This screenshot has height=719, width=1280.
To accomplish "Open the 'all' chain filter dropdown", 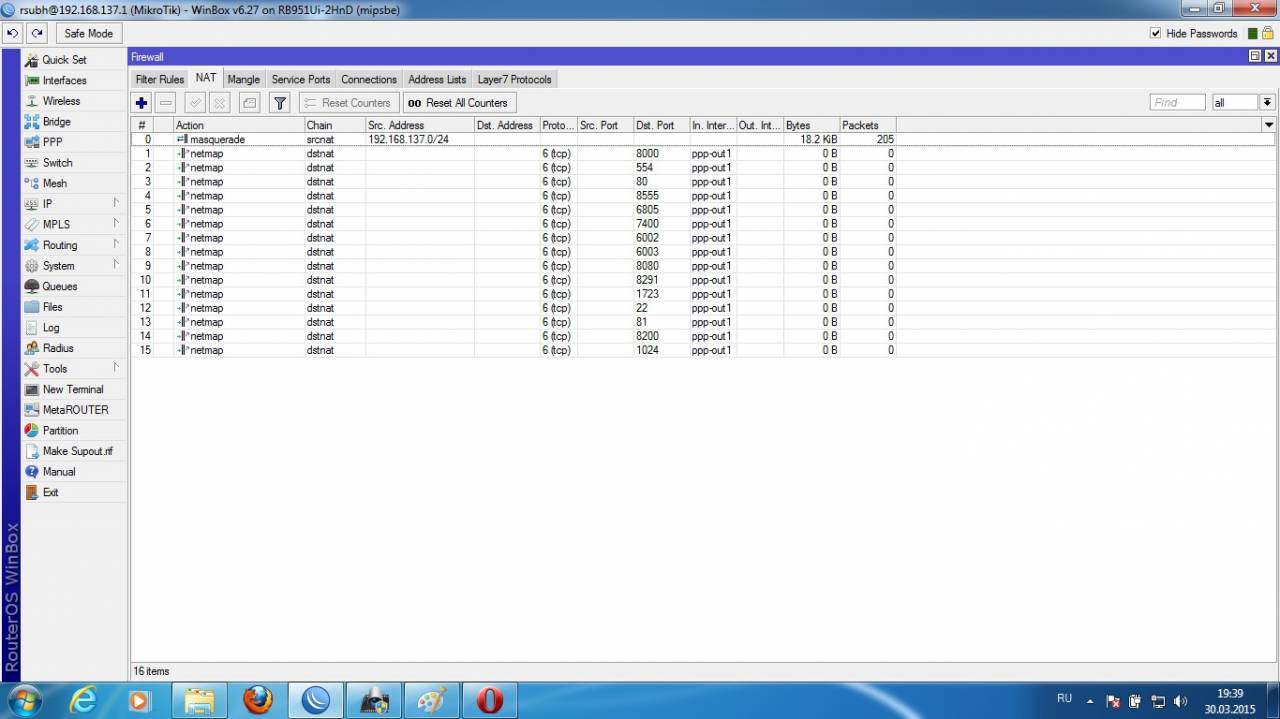I will (x=1267, y=102).
